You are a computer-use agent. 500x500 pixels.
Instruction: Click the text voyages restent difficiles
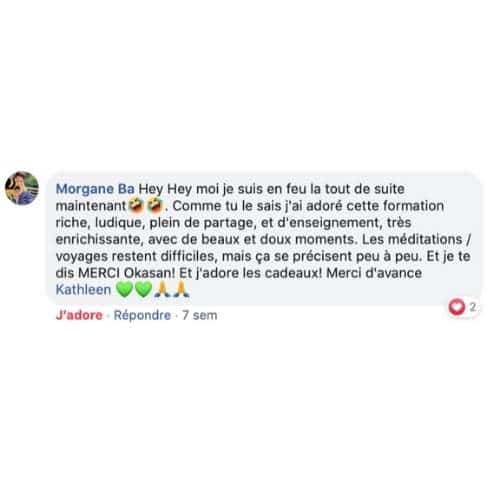134,256
